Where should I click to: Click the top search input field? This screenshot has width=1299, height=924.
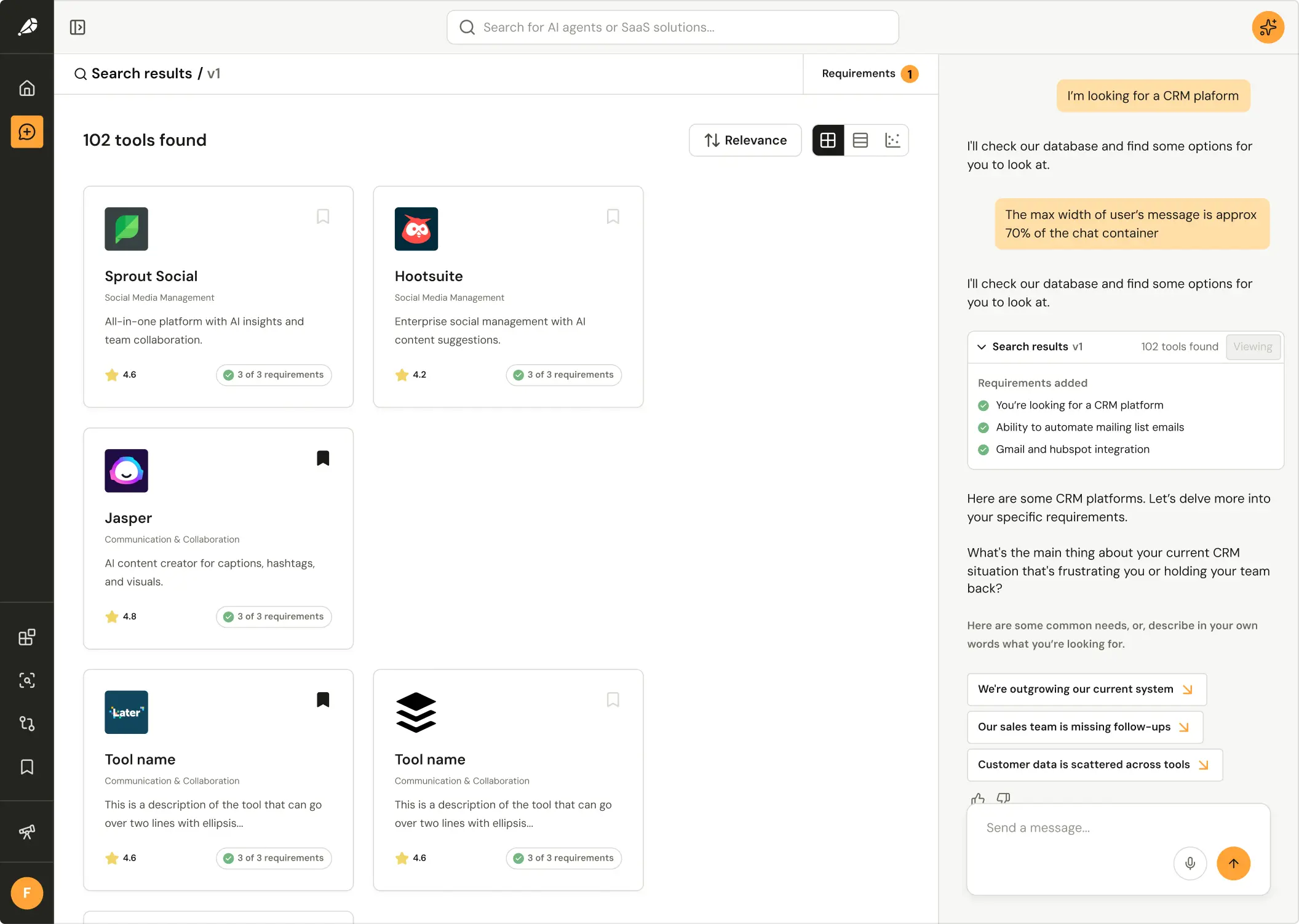[x=672, y=27]
